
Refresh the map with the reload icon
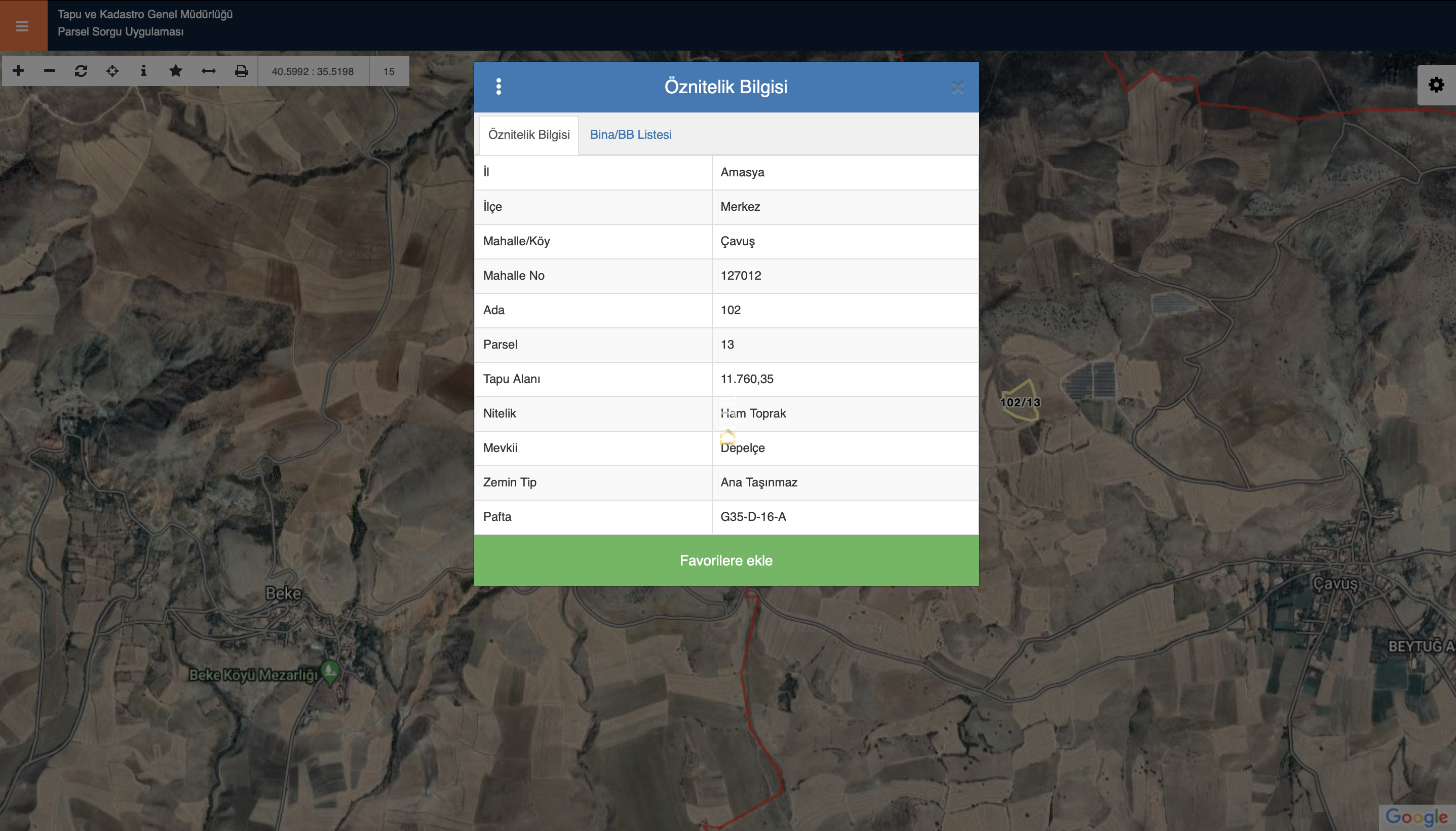81,71
